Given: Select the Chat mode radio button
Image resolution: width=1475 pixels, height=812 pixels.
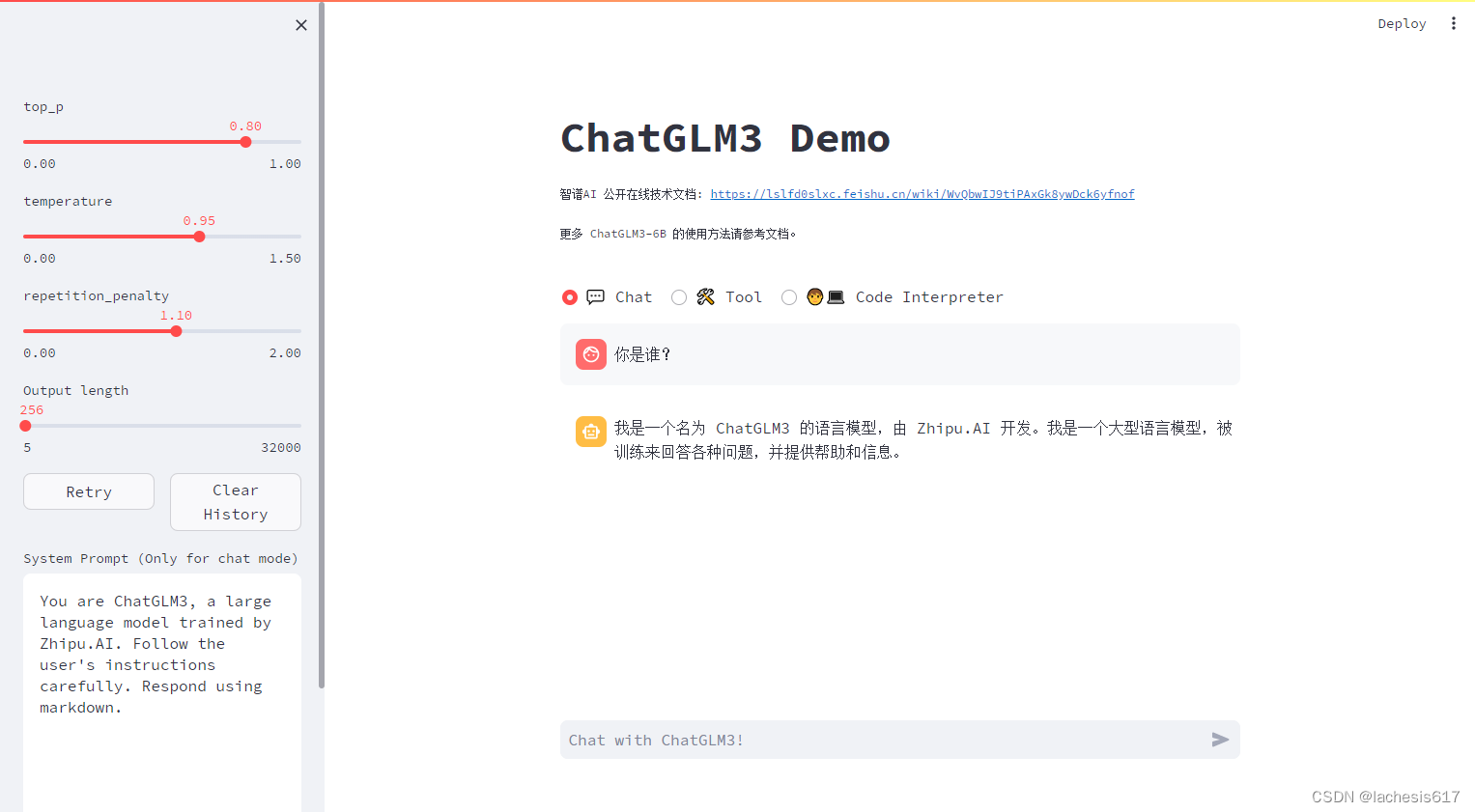Looking at the screenshot, I should 570,297.
